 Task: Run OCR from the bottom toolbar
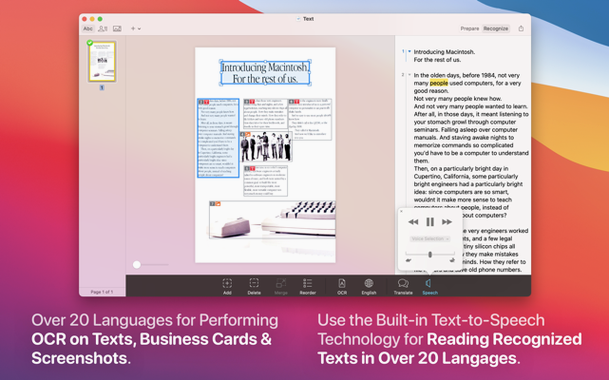click(342, 286)
